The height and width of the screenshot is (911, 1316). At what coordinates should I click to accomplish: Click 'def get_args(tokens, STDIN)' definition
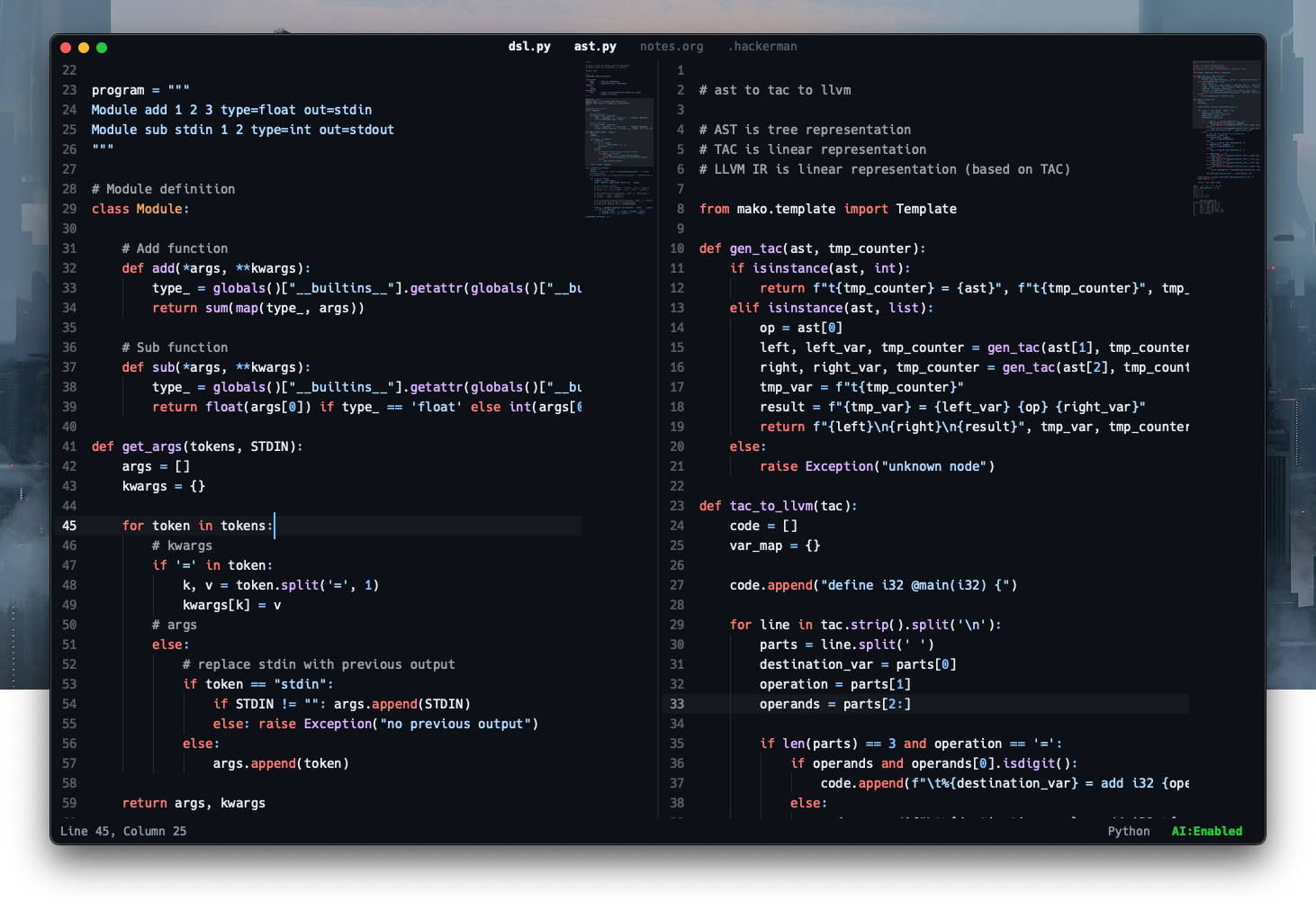[x=197, y=446]
